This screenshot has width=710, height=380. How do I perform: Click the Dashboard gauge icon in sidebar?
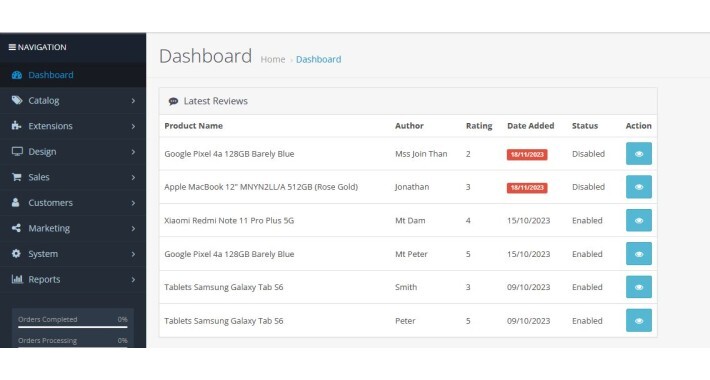pyautogui.click(x=17, y=75)
